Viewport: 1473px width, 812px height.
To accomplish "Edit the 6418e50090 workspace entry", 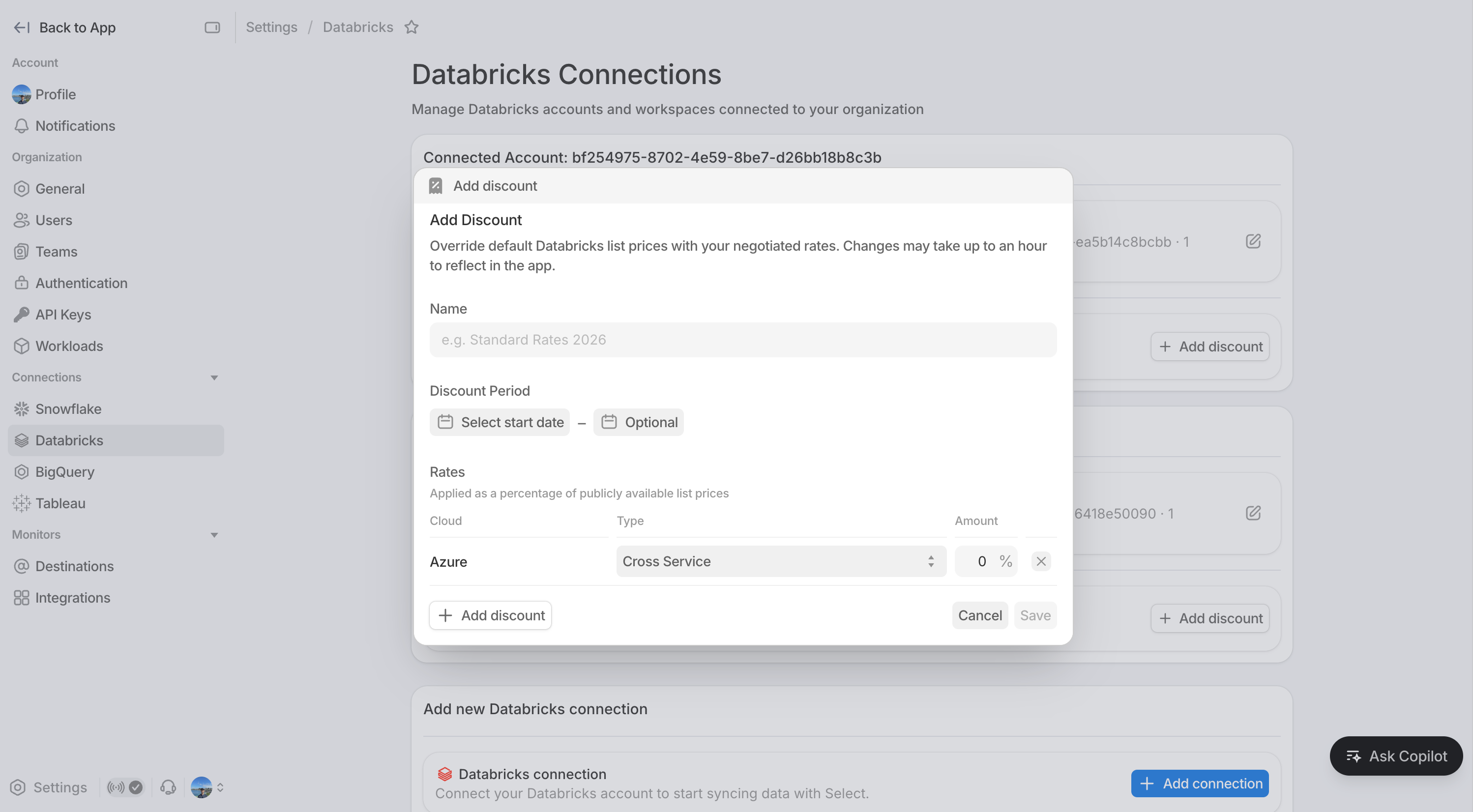I will [x=1253, y=513].
